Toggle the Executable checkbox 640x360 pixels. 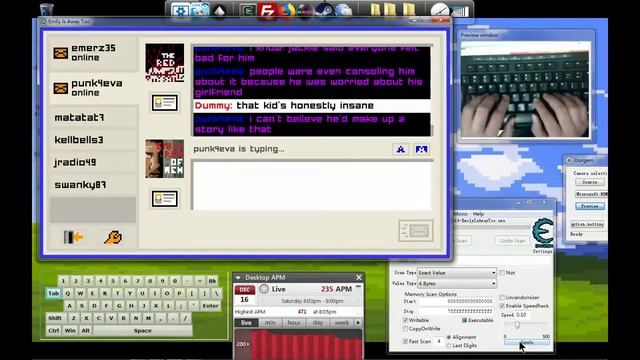click(464, 320)
